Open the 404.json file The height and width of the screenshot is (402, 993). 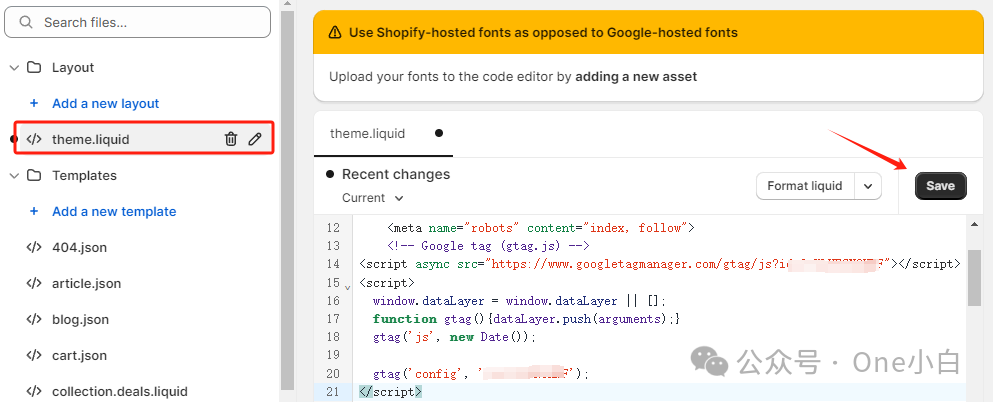[79, 248]
